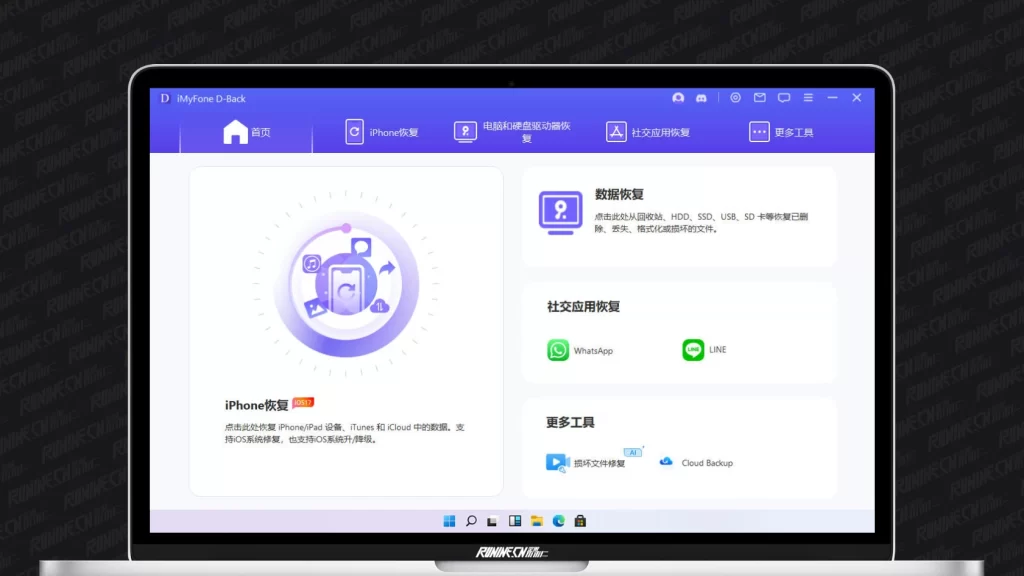Select the 社交应用恢复 tab

648,132
